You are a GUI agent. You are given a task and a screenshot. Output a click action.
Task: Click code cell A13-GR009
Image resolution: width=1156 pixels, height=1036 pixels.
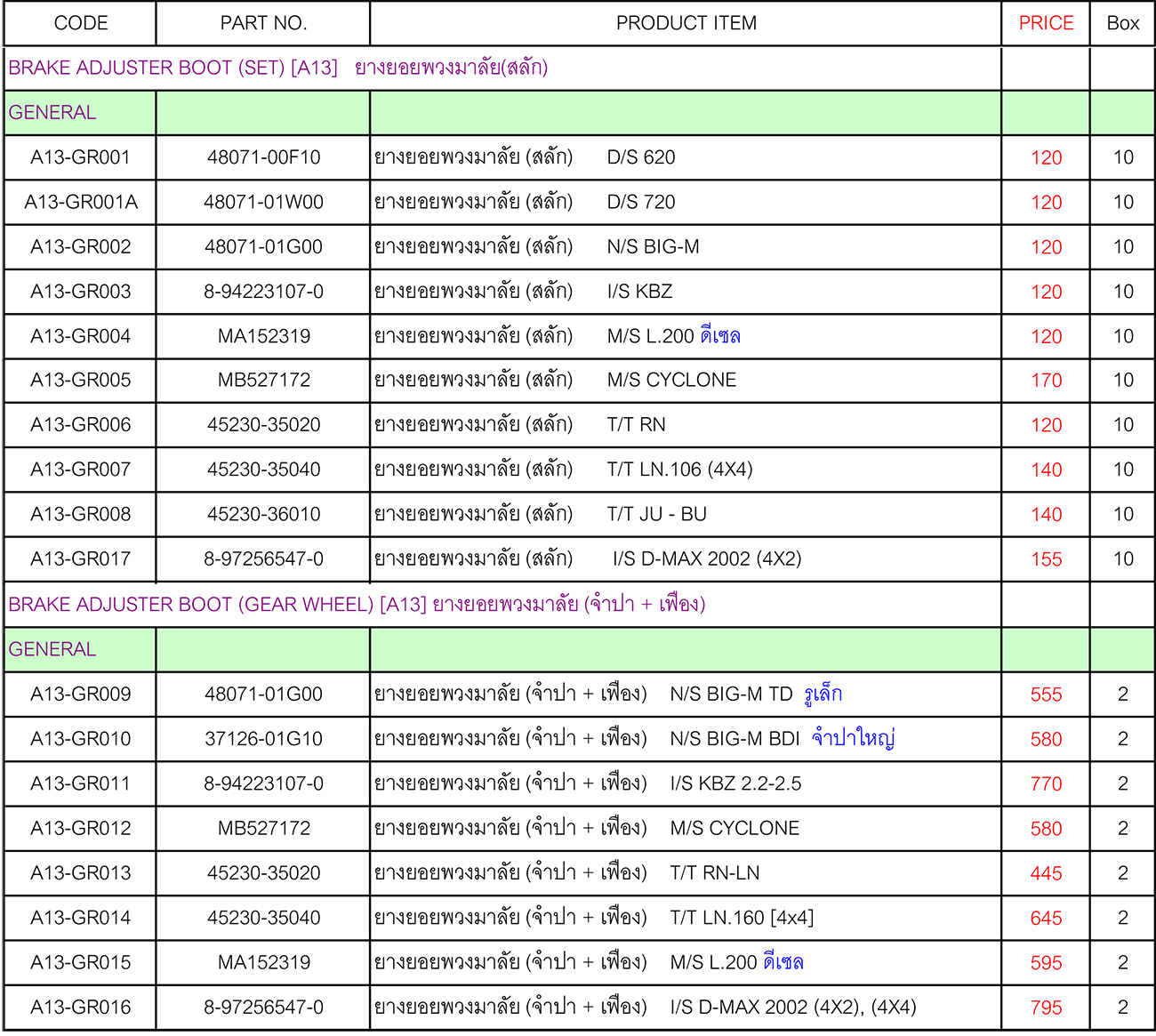coord(81,694)
